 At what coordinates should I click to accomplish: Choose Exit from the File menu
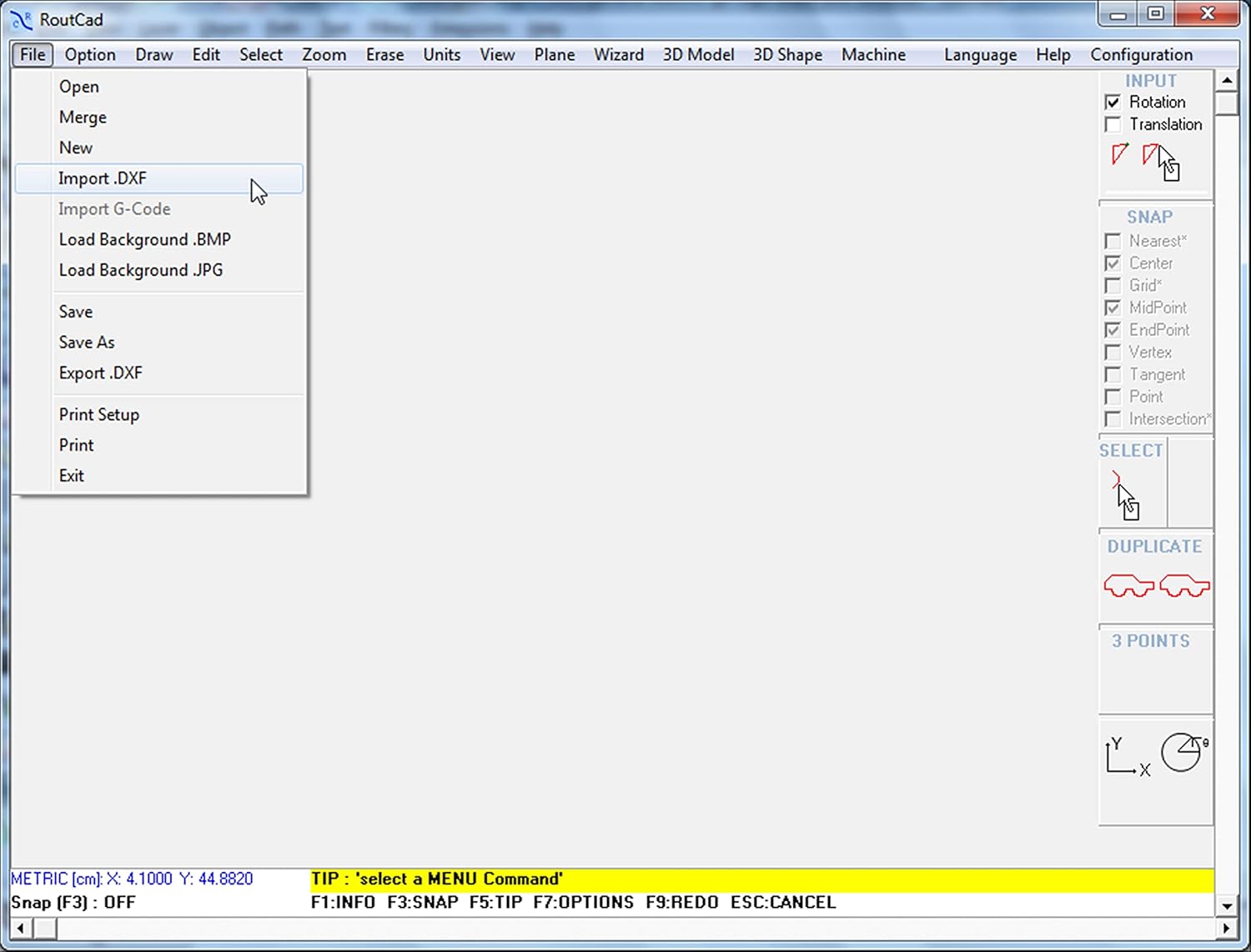159,476
